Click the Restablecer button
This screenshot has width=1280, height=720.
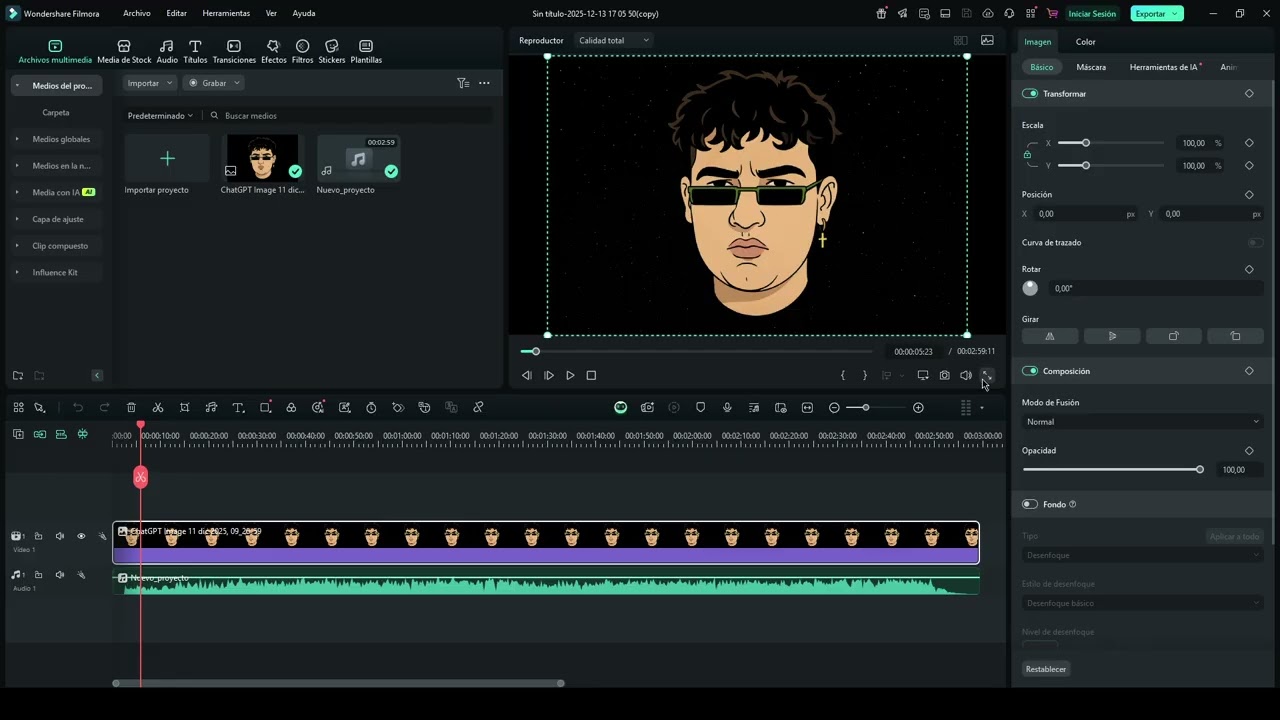[x=1046, y=669]
